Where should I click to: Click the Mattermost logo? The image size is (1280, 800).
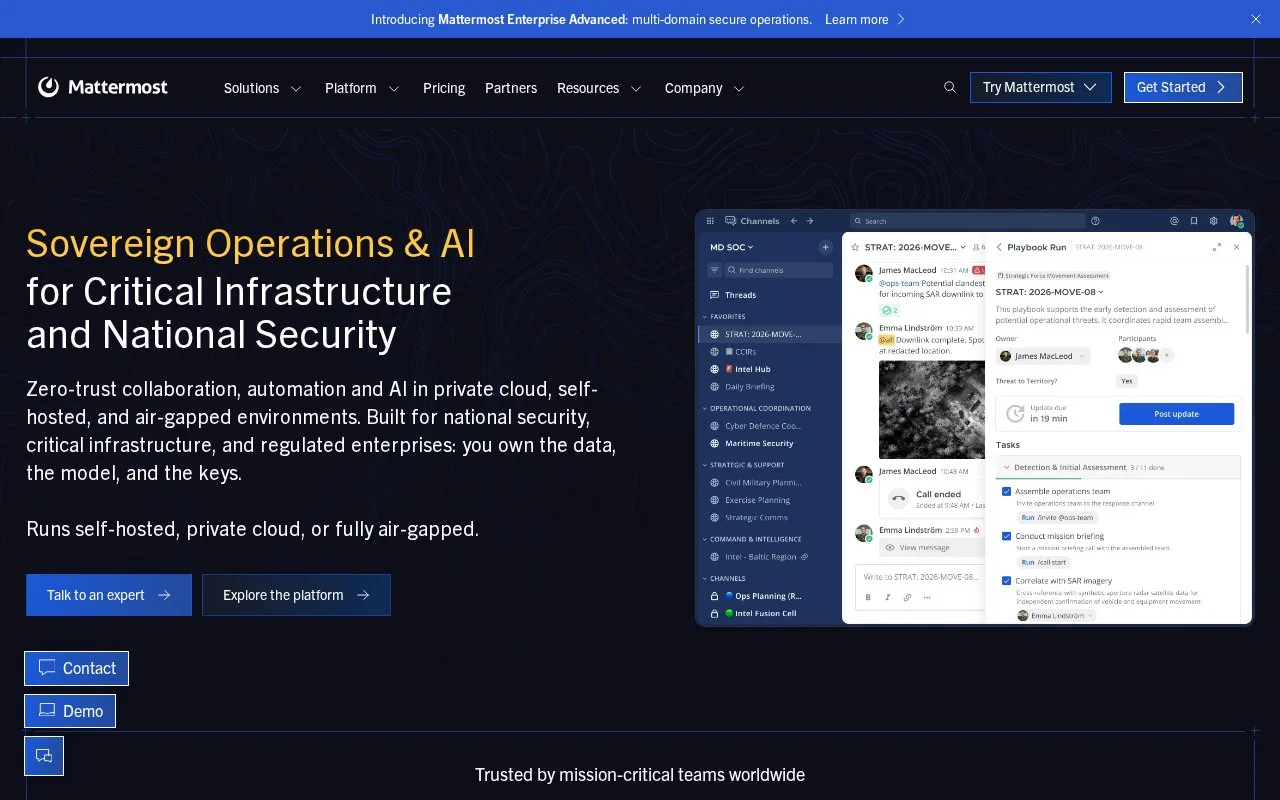pyautogui.click(x=103, y=87)
